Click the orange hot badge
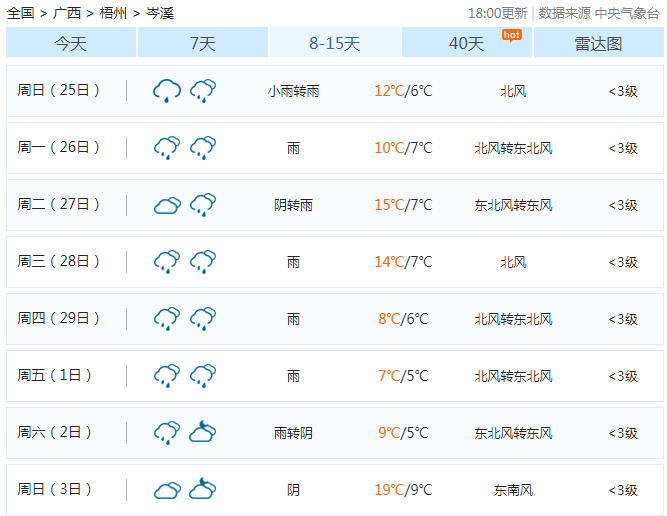This screenshot has height=516, width=667. (x=511, y=34)
